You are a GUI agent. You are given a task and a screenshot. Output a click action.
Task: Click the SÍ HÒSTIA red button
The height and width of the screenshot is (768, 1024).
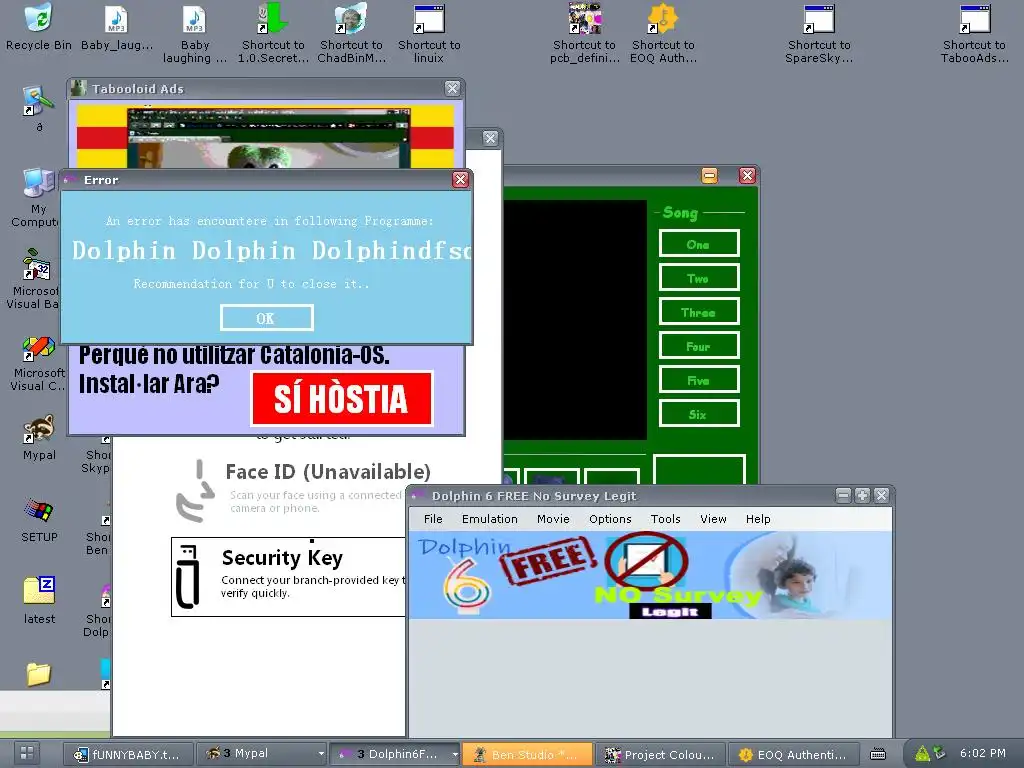pyautogui.click(x=342, y=398)
